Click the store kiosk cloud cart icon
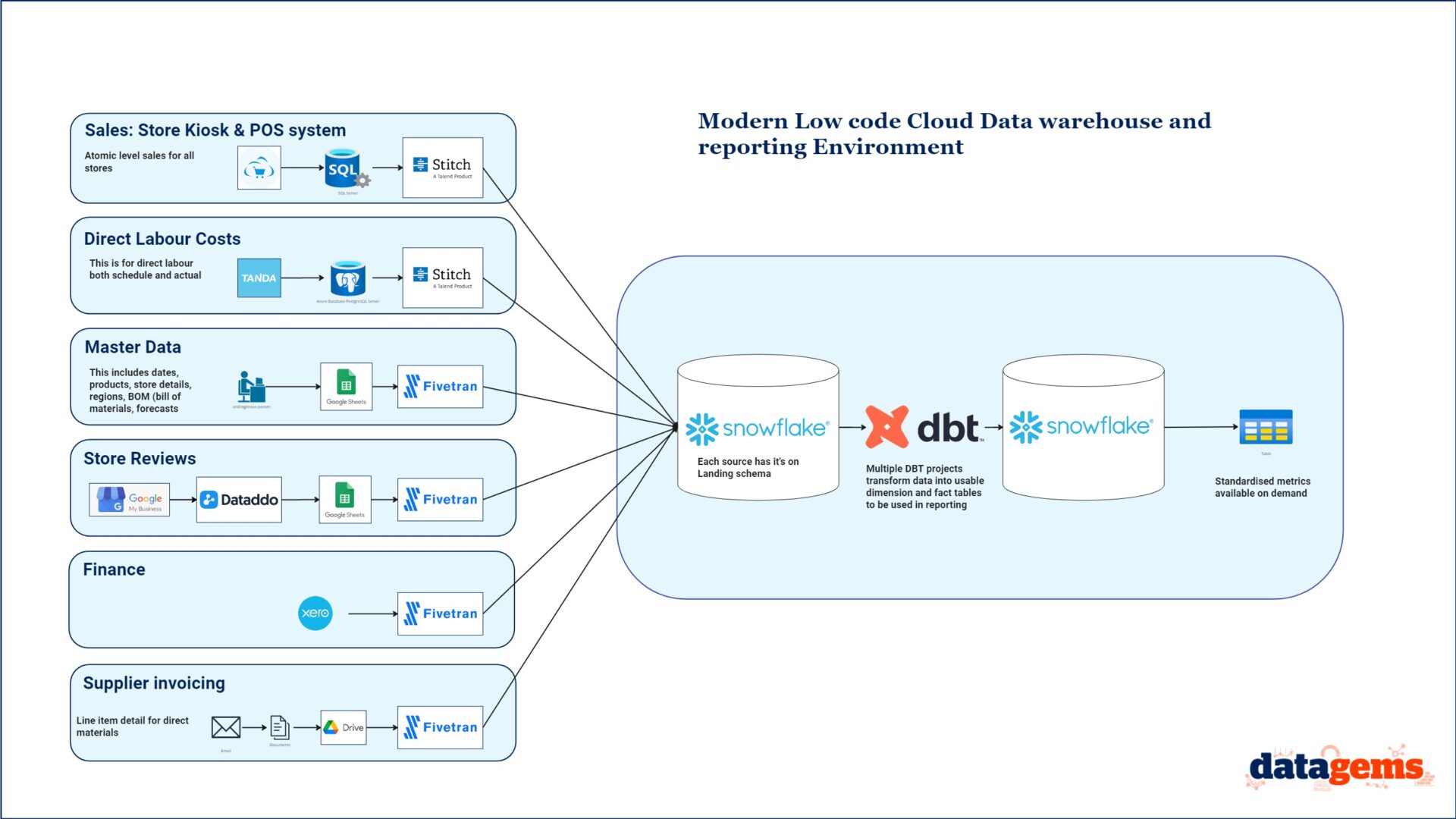This screenshot has width=1456, height=819. point(259,168)
